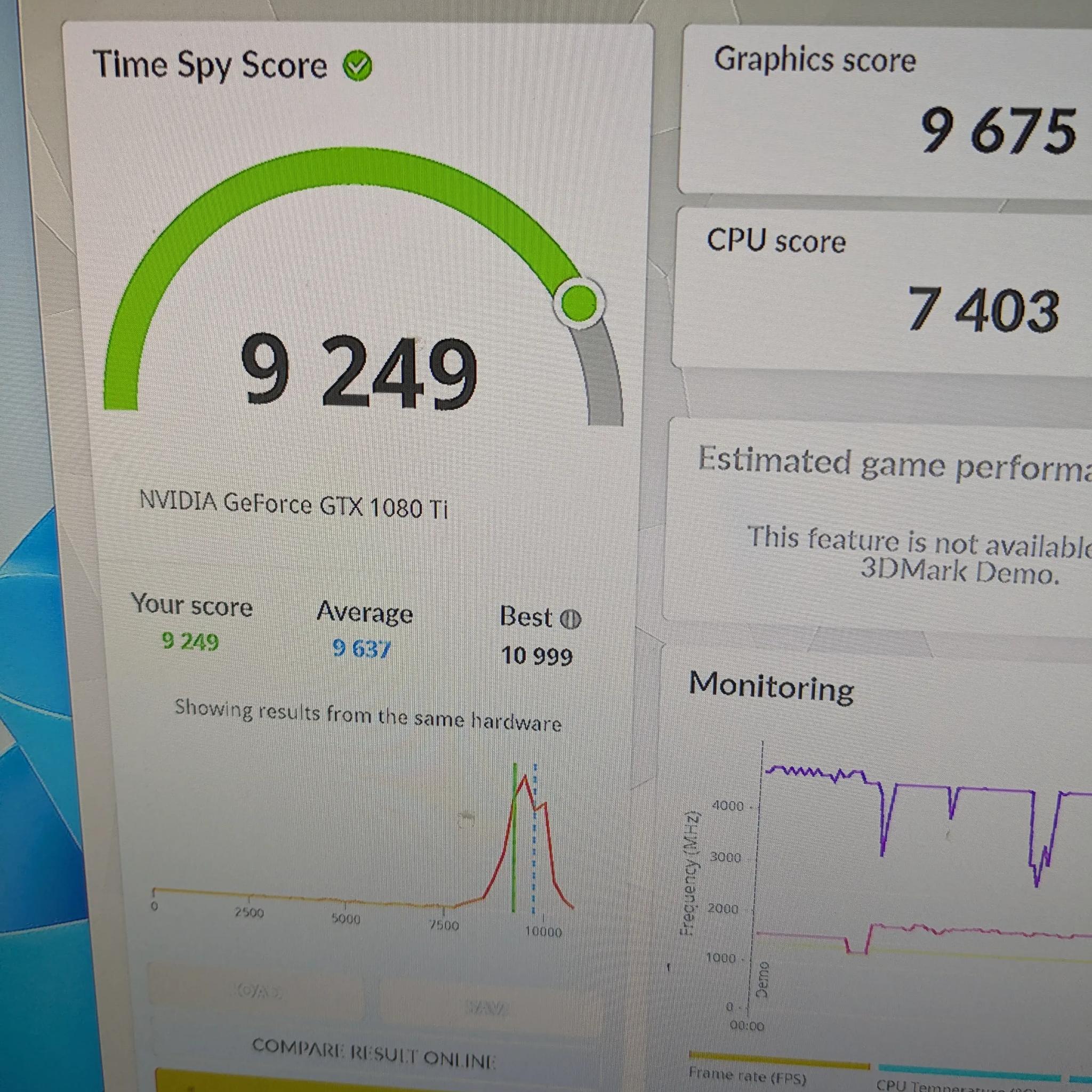Click the 00:00 time label on the Monitoring chart
This screenshot has width=1092, height=1092.
(x=746, y=1026)
